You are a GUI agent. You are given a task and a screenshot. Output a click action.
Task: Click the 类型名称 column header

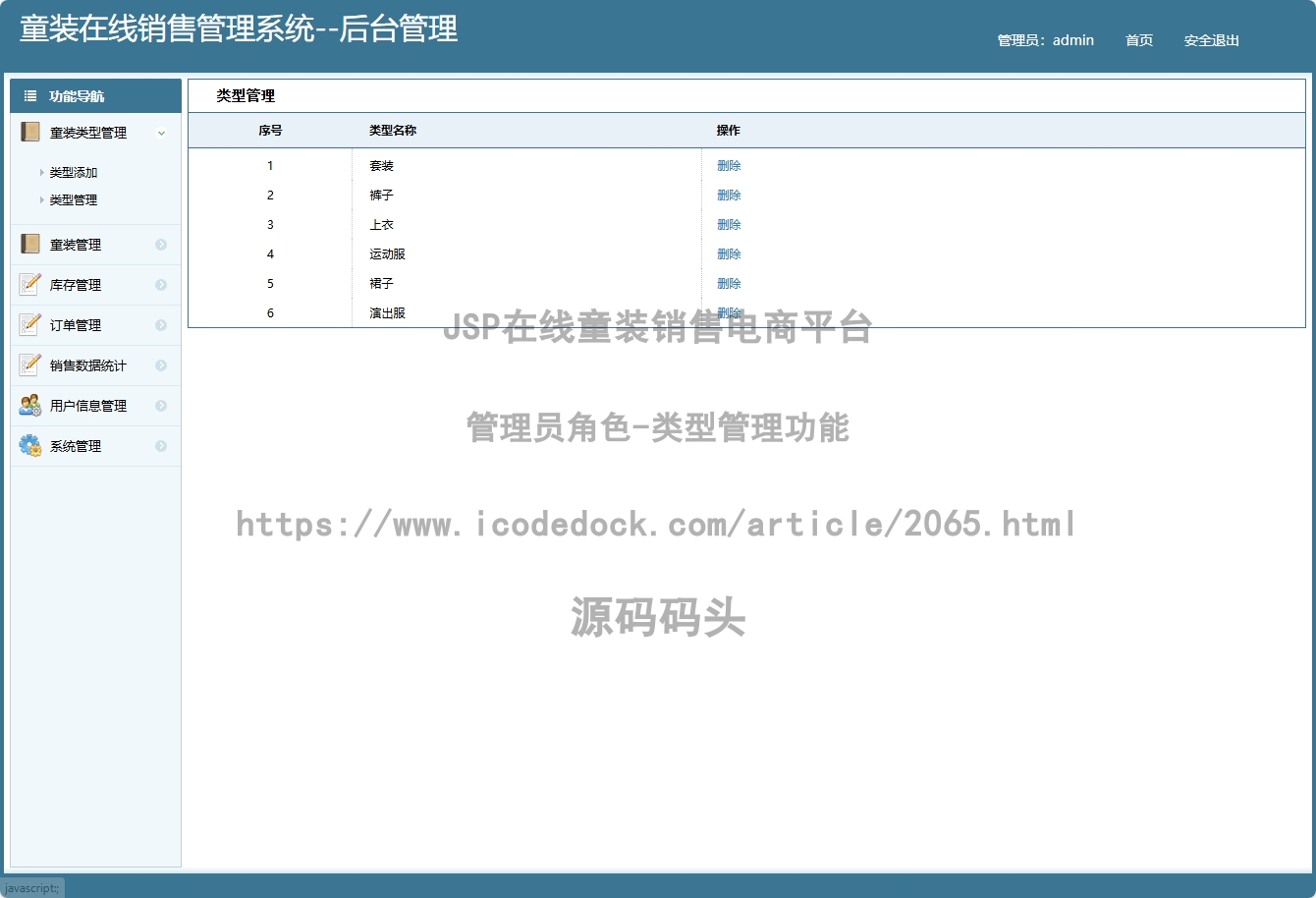pos(393,131)
